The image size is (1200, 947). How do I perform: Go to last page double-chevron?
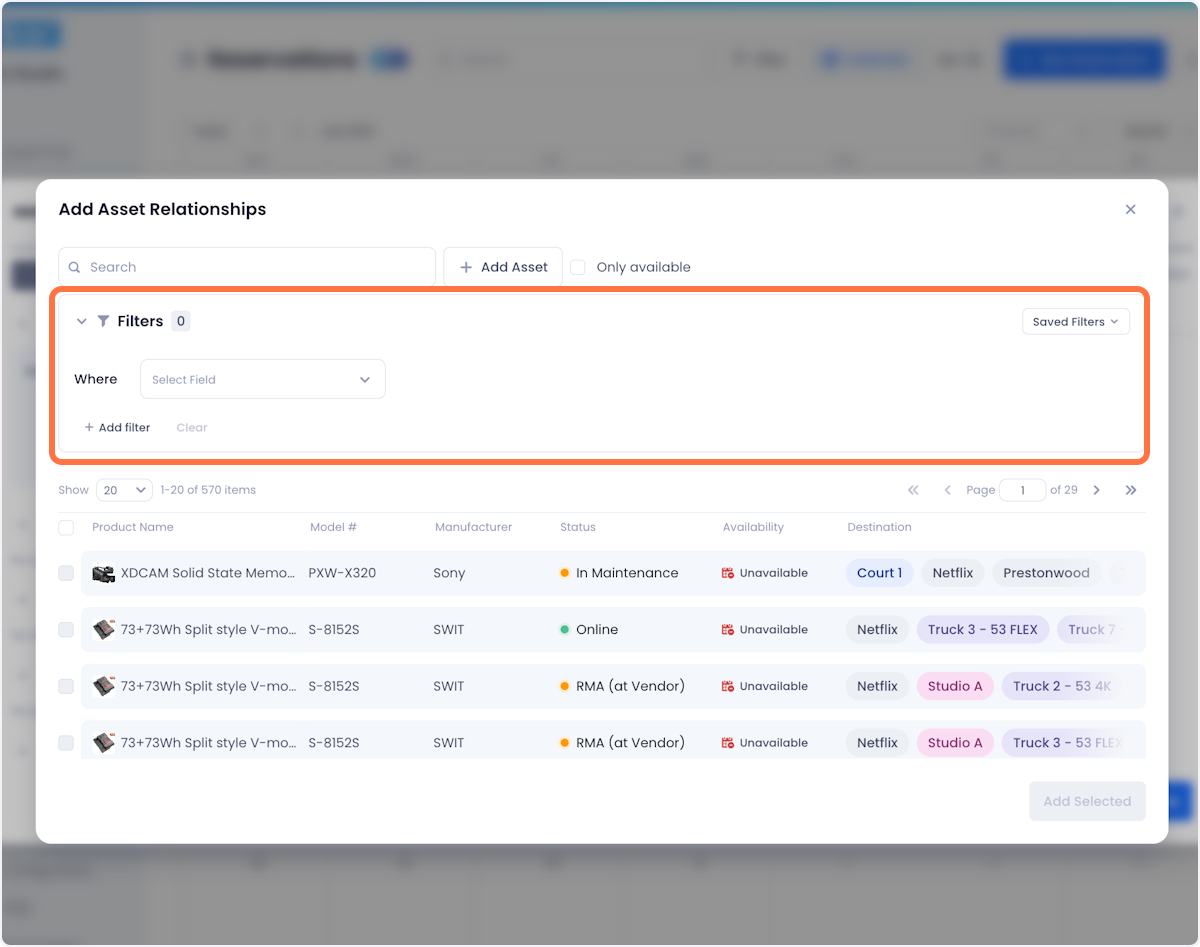1131,490
